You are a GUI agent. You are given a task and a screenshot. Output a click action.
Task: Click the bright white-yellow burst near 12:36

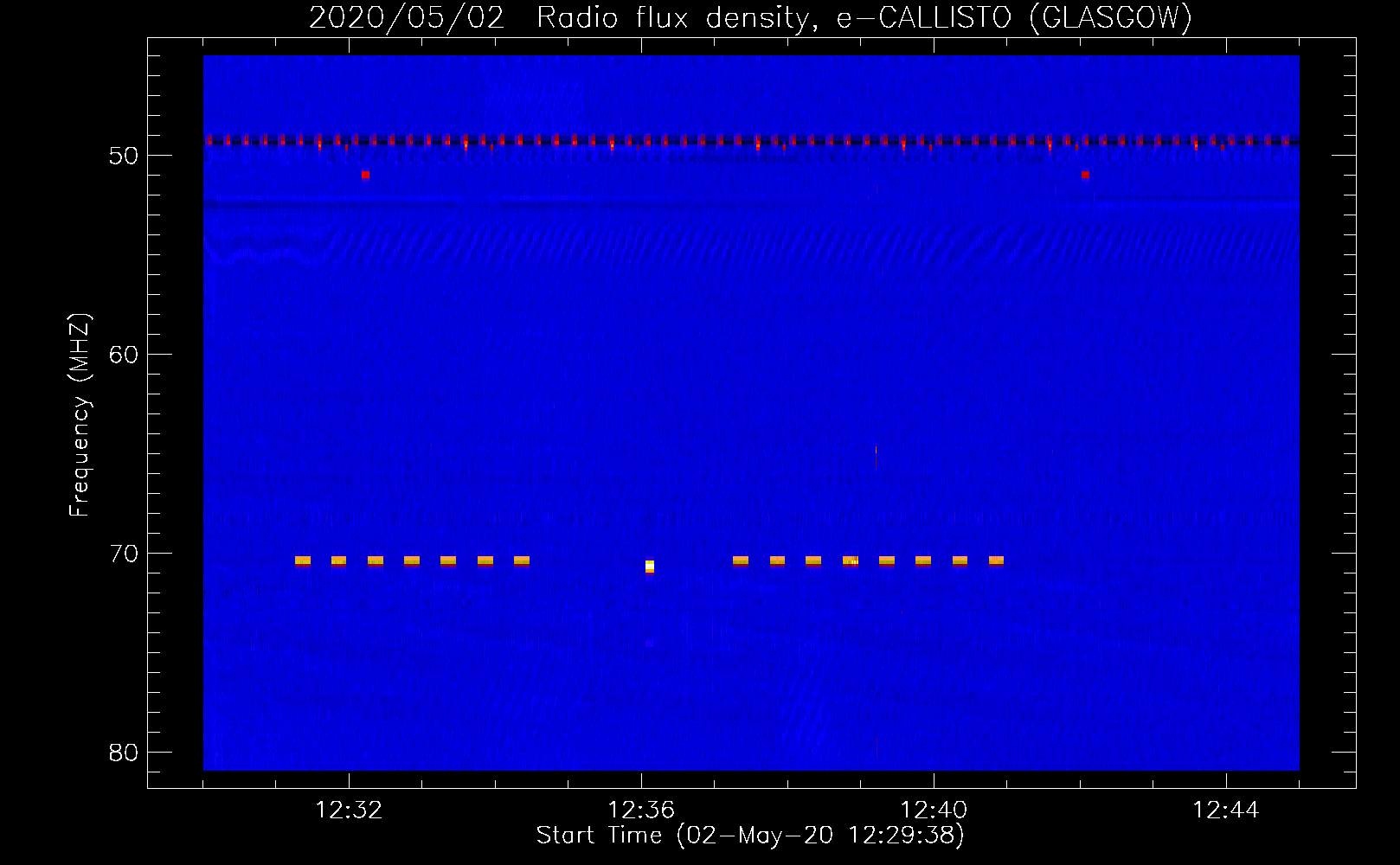(650, 567)
